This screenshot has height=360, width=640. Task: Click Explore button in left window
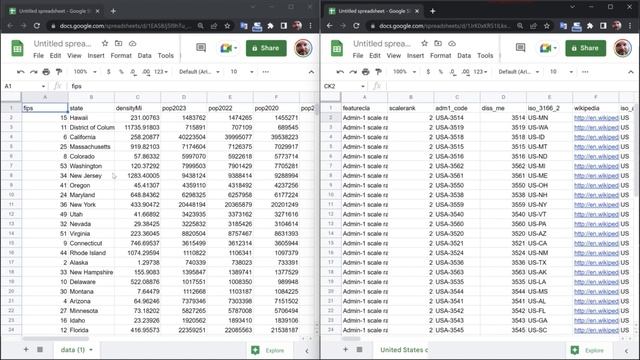pos(268,350)
